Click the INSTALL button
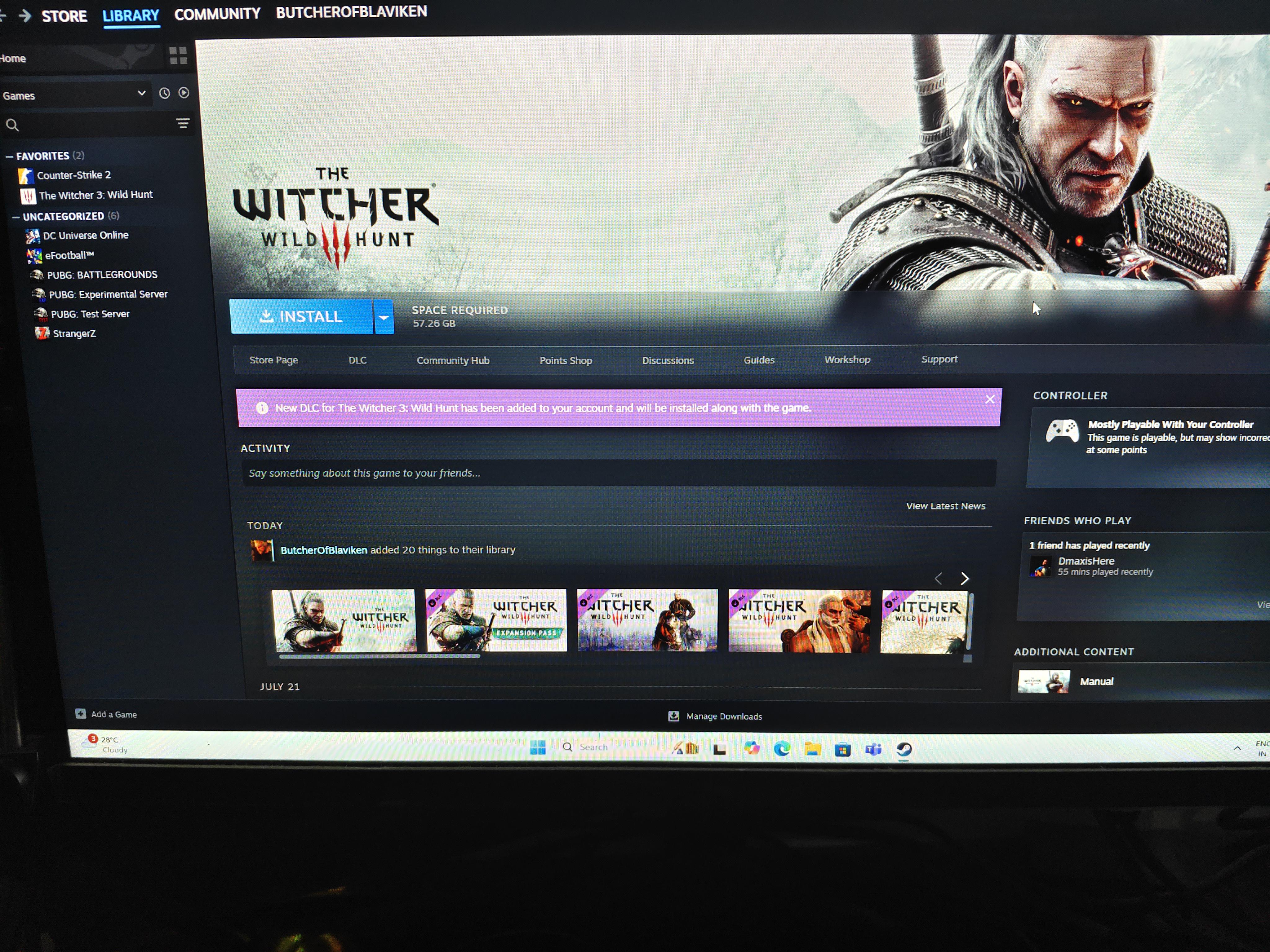Viewport: 1270px width, 952px height. coord(301,316)
